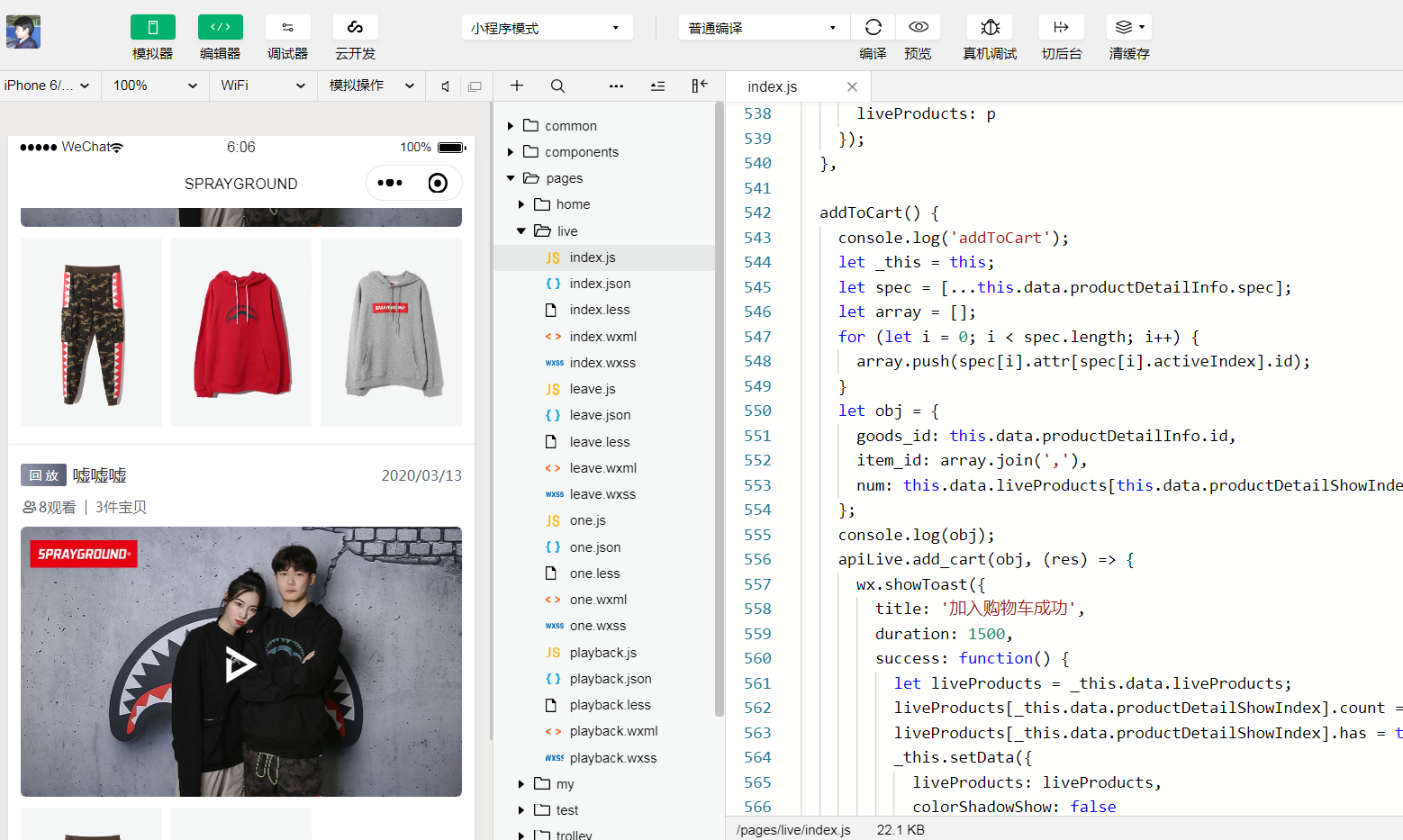Screen dimensions: 1403x840
Task: Toggle the editor panel button
Action: point(220,28)
